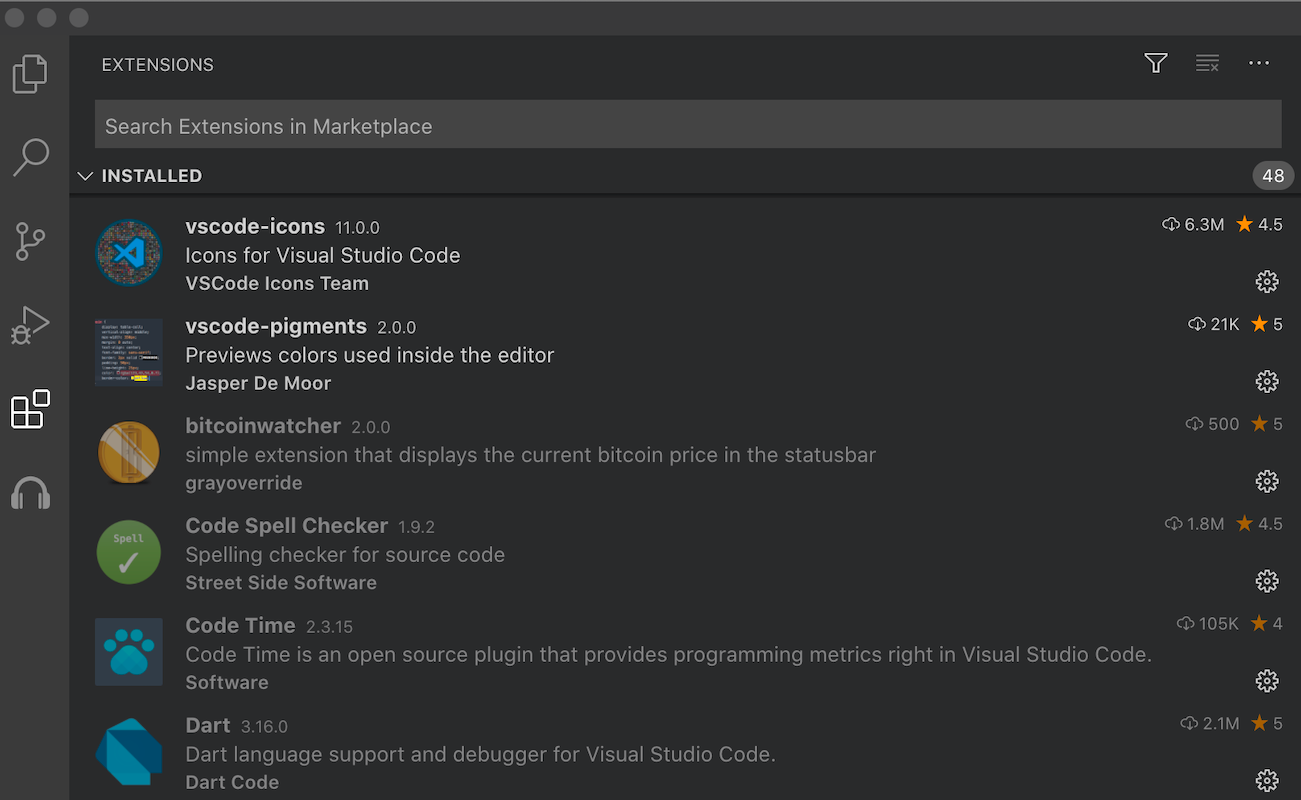This screenshot has width=1301, height=800.
Task: Open settings gear for vscode-icons
Action: point(1267,282)
